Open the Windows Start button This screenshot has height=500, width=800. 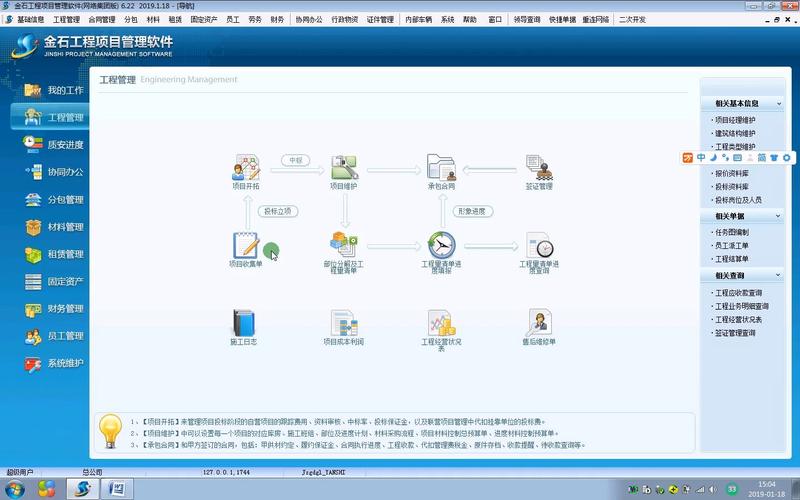tap(14, 489)
